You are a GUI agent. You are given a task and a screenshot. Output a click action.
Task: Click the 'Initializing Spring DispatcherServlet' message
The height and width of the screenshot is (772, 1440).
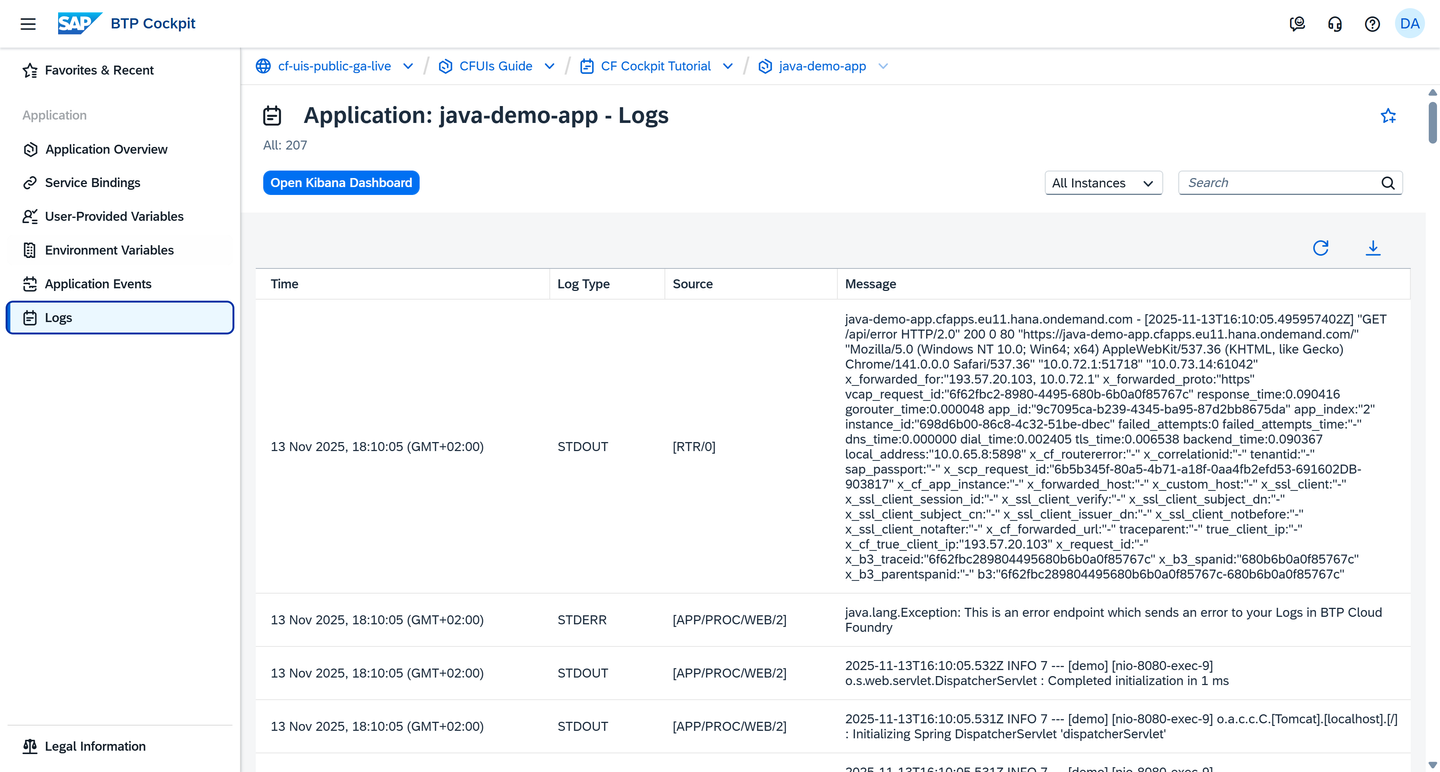pos(1121,726)
